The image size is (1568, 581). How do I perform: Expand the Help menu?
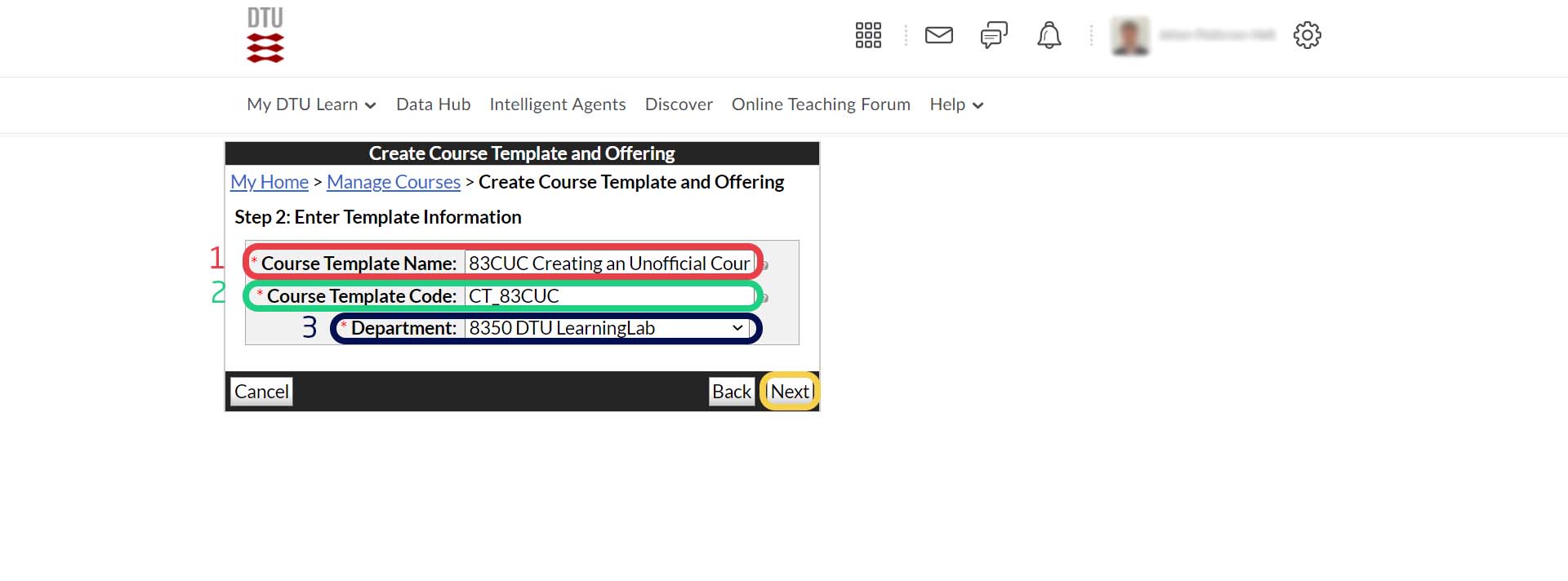coord(955,104)
